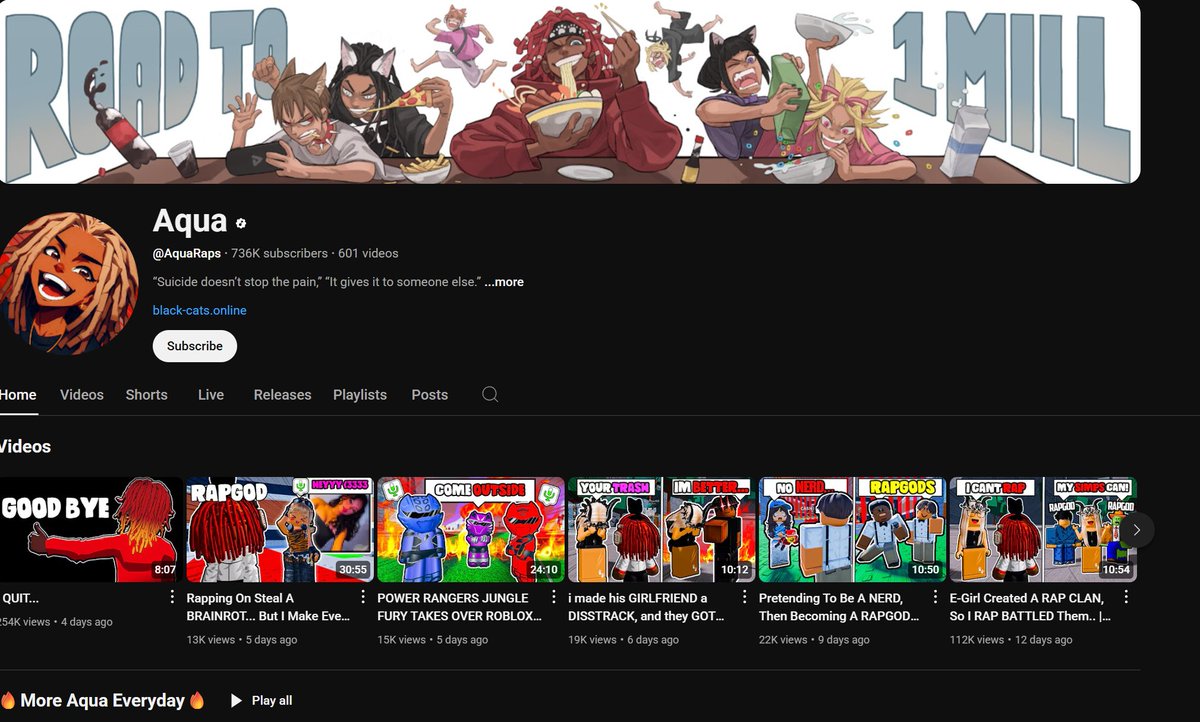
Task: Open the I CANT RAP 10:54 thumbnail
Action: pyautogui.click(x=1043, y=529)
